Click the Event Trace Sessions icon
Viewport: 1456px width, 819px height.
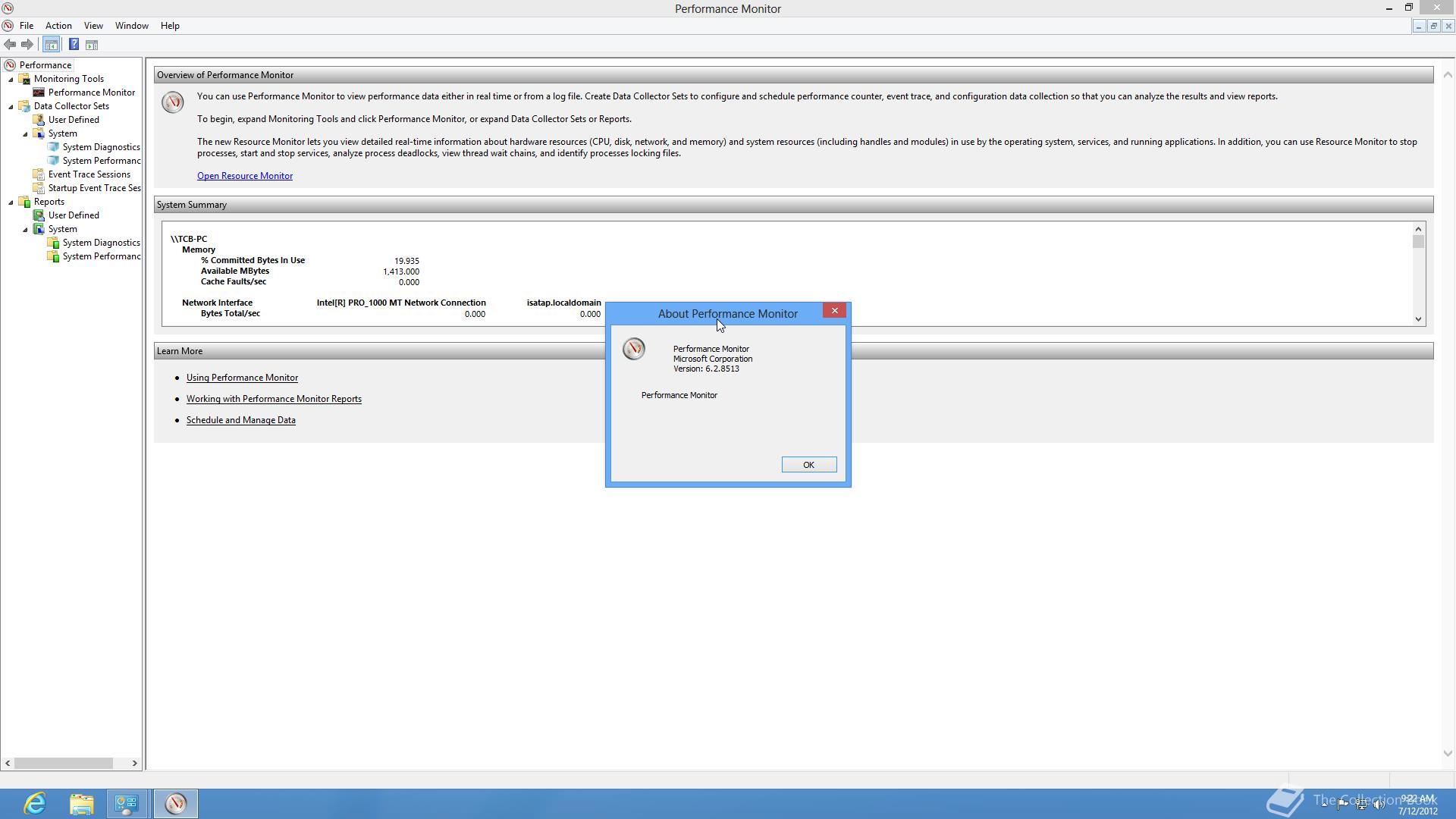point(39,174)
